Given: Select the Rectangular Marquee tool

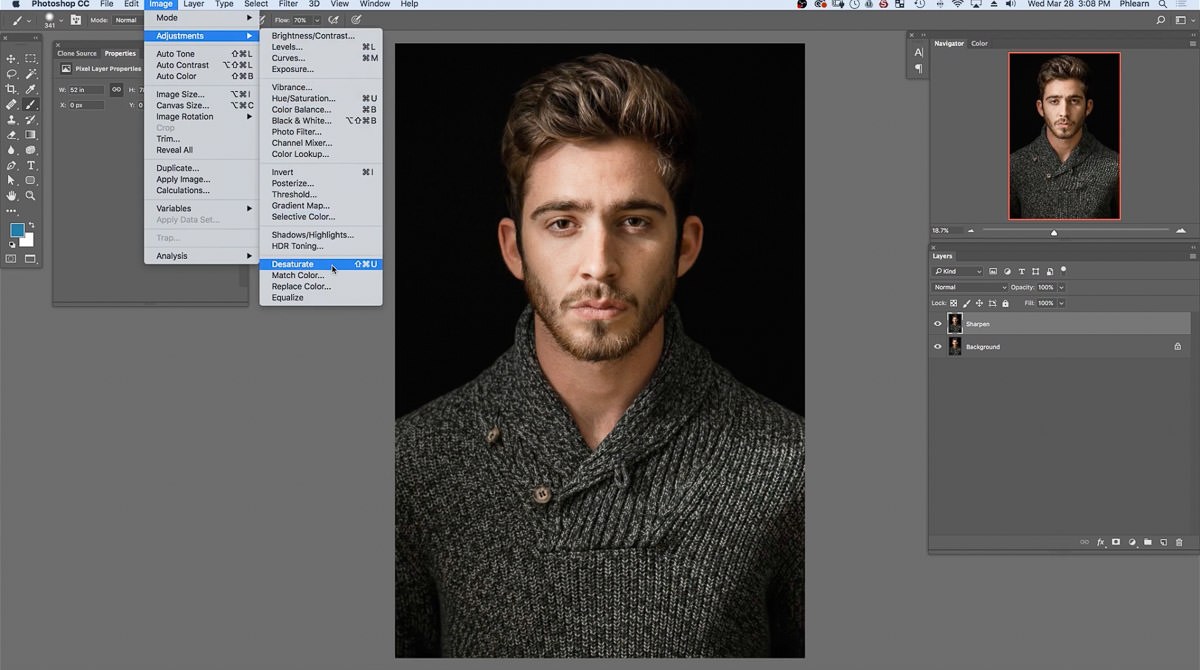Looking at the screenshot, I should coord(31,59).
